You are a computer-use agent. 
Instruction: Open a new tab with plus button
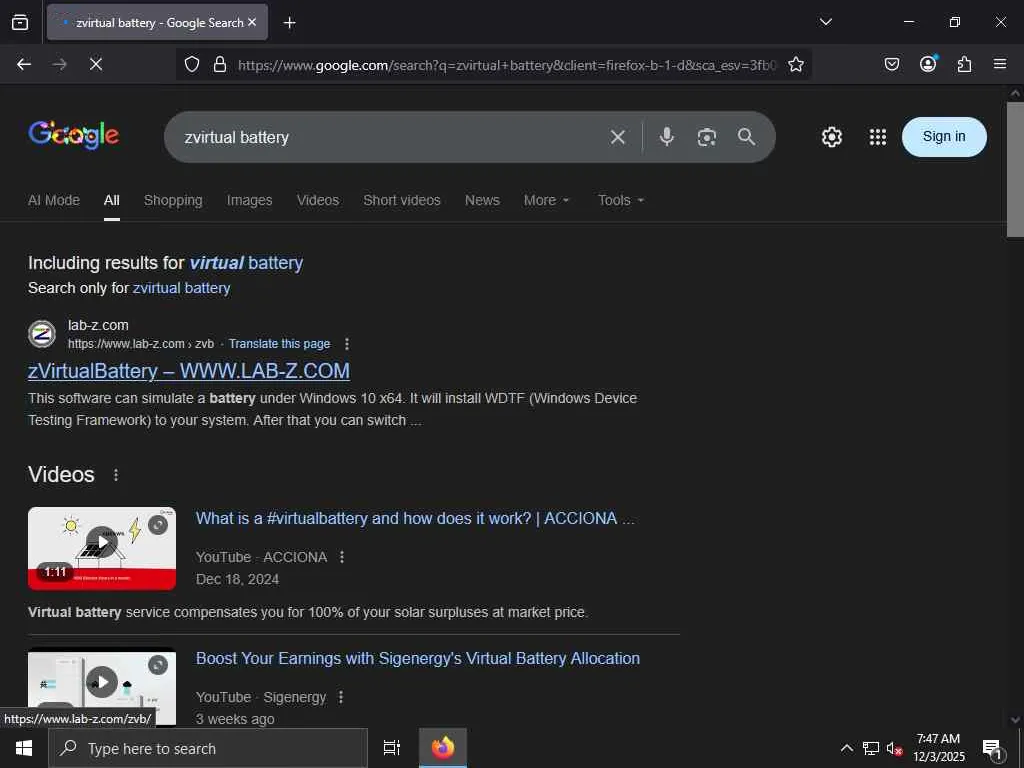point(289,23)
